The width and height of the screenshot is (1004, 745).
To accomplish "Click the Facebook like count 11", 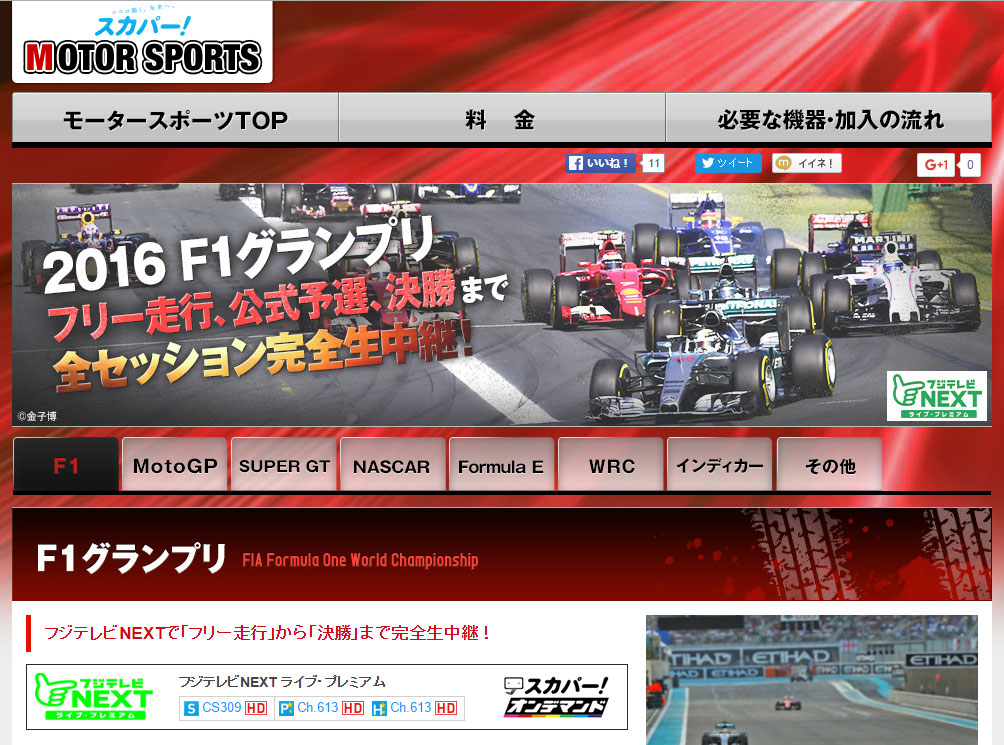I will [x=653, y=163].
